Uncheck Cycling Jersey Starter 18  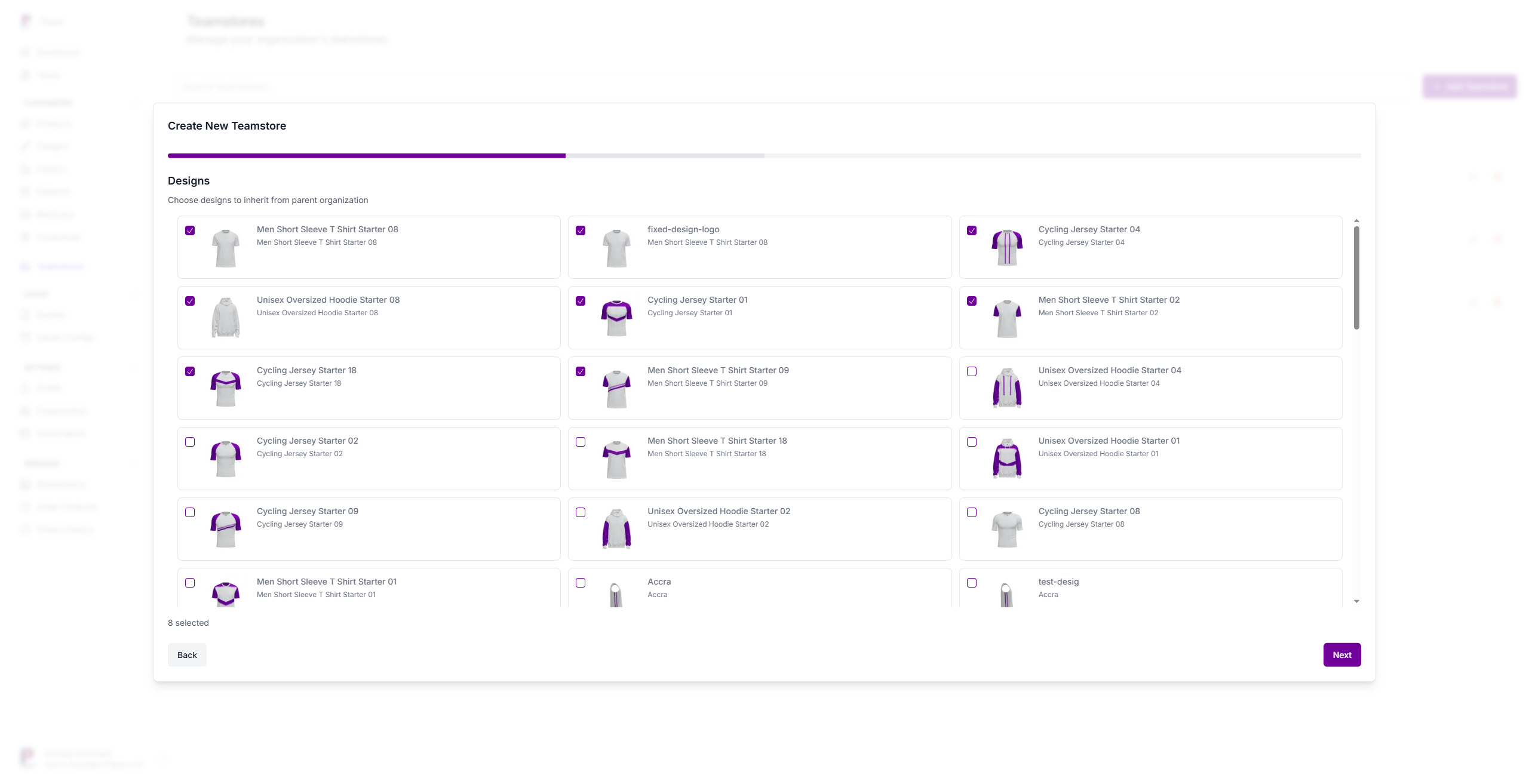[191, 371]
